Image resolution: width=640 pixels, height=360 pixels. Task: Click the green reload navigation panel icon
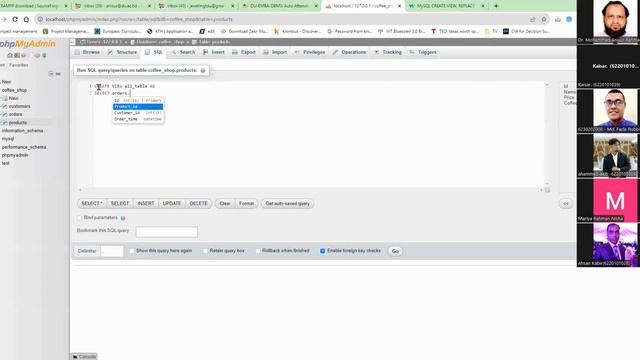point(44,55)
